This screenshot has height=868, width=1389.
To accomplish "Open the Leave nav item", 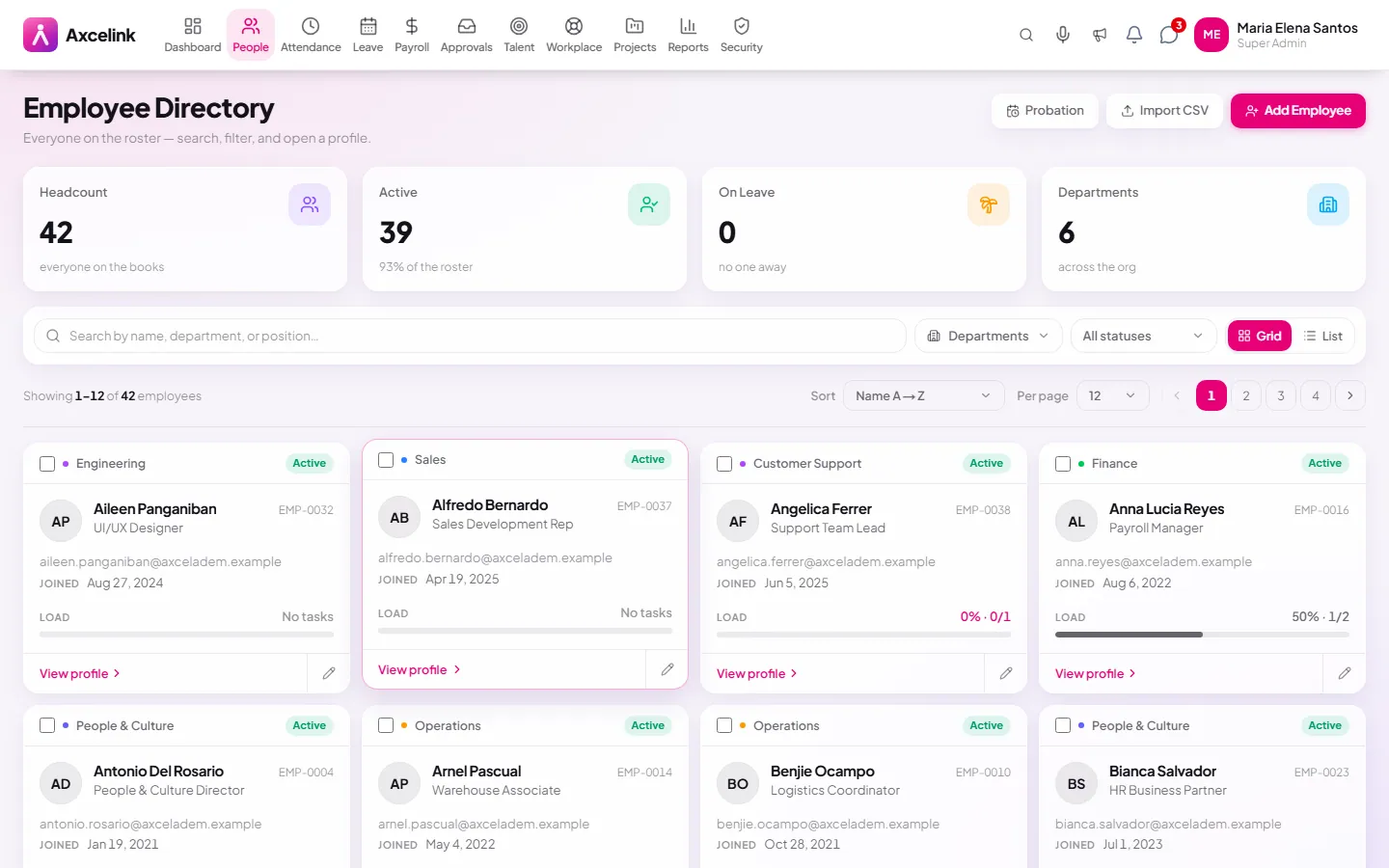I will 368,35.
